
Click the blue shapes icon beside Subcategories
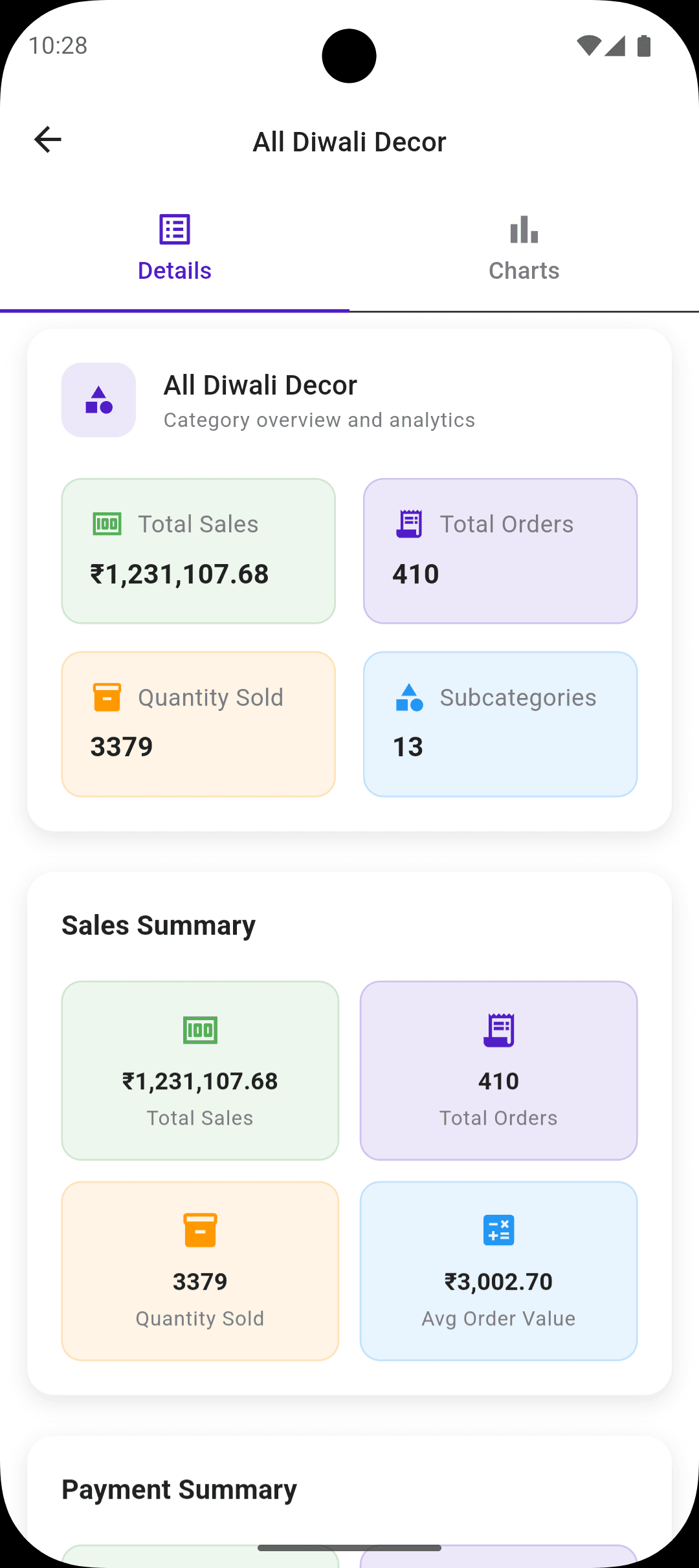[x=409, y=697]
